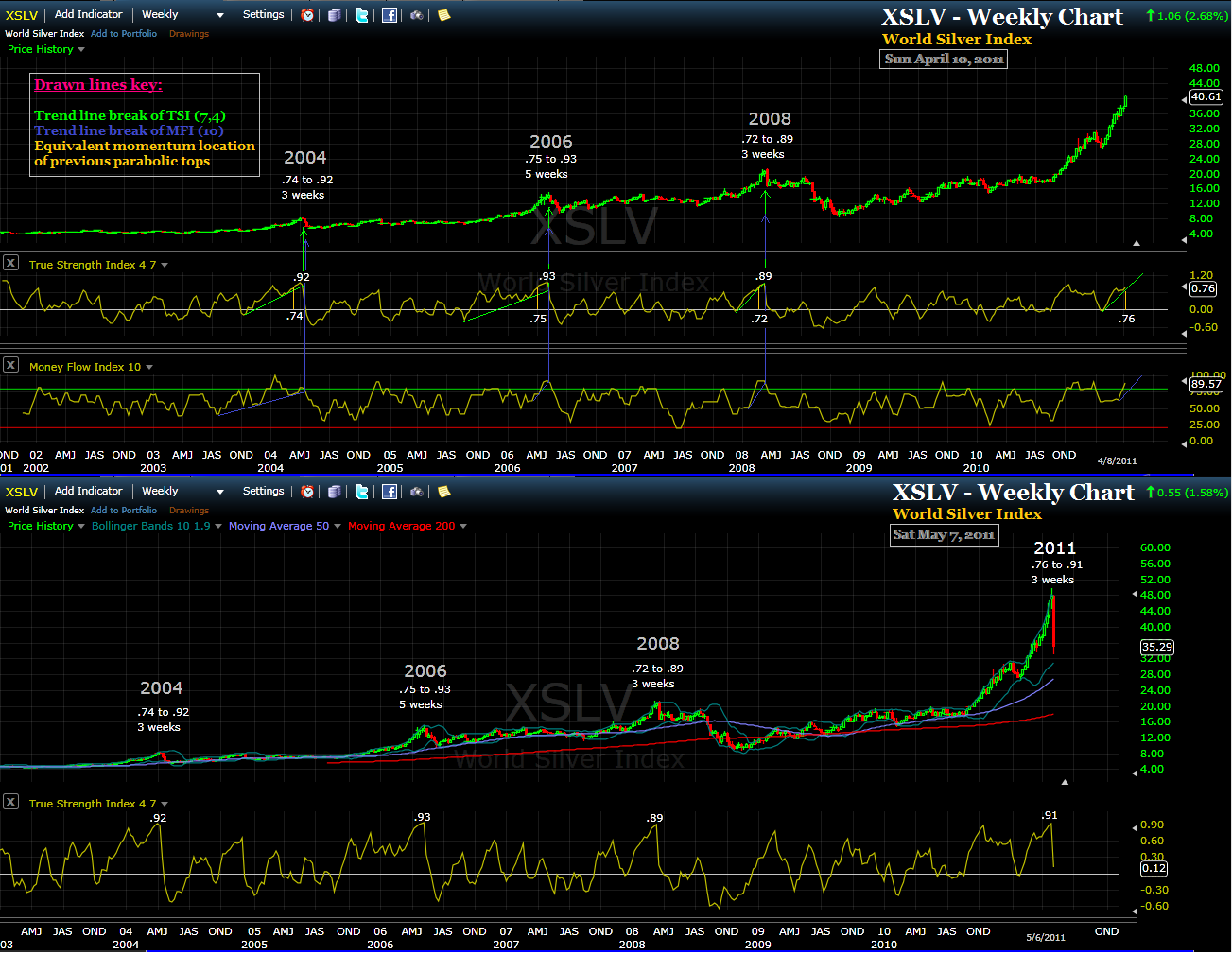Image resolution: width=1232 pixels, height=955 pixels.
Task: Click 'Drawn lines key:' heading in legend
Action: coord(98,85)
